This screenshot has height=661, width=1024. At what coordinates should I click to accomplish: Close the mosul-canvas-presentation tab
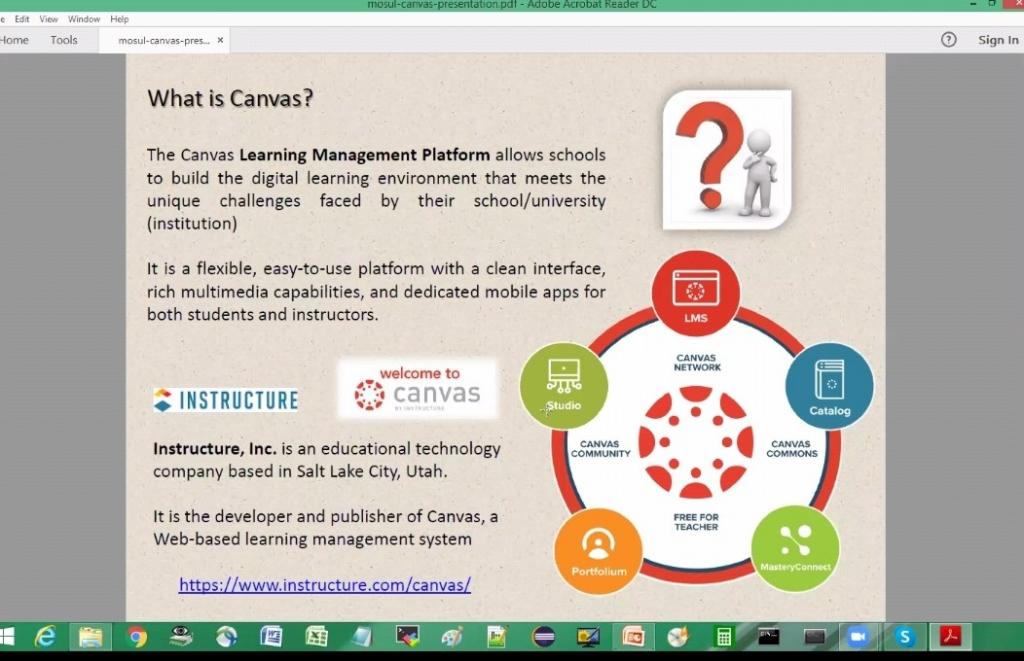point(221,41)
